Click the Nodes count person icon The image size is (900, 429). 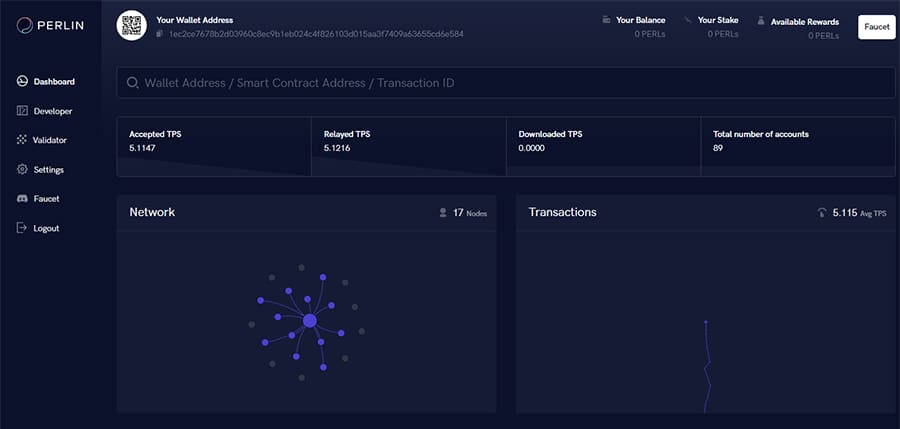pos(443,213)
